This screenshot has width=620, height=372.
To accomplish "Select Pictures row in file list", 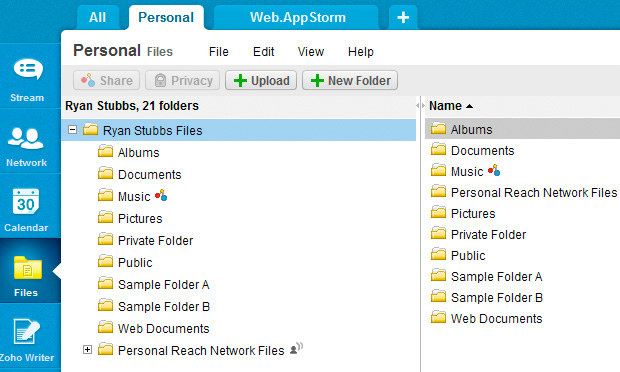I will point(523,213).
